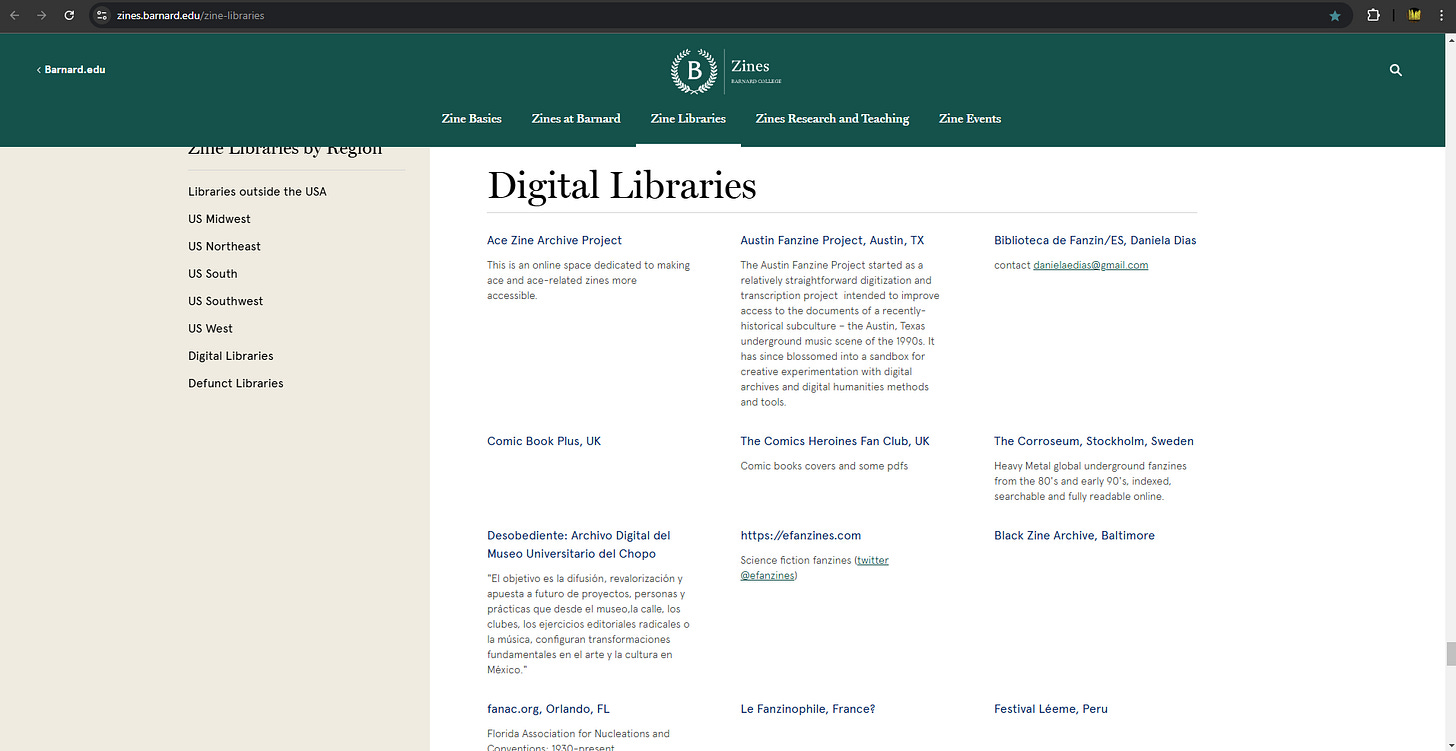
Task: Click the bookmark star icon
Action: [1335, 16]
